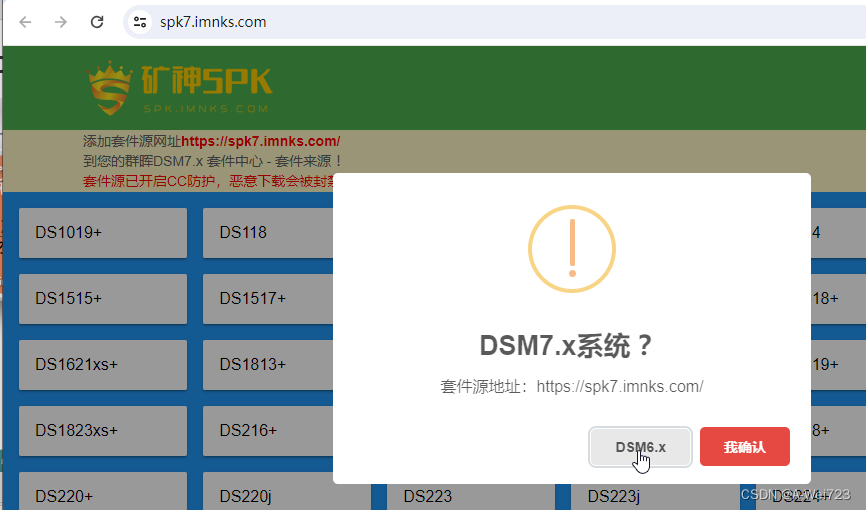Select the DS118 model tile
This screenshot has width=866, height=510.
point(268,233)
